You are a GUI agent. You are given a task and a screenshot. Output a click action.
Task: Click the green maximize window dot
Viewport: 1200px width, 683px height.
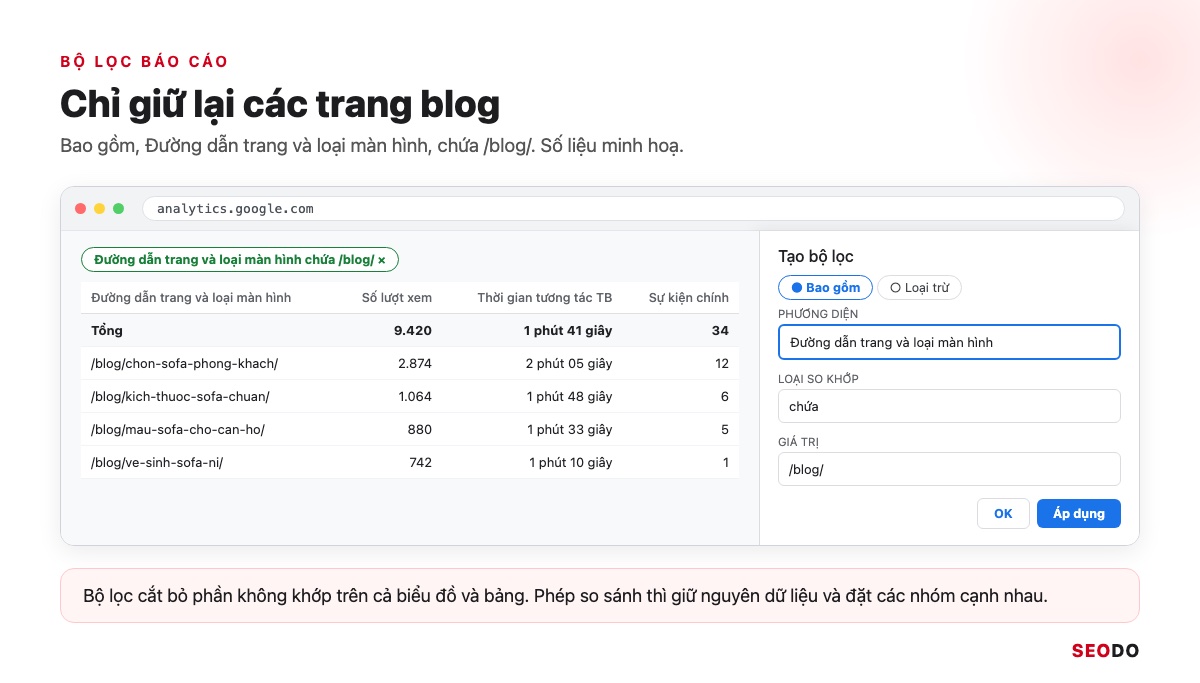click(x=118, y=209)
